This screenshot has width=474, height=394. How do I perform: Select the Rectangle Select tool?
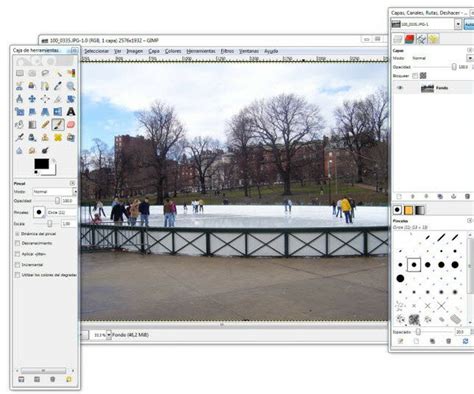click(20, 73)
